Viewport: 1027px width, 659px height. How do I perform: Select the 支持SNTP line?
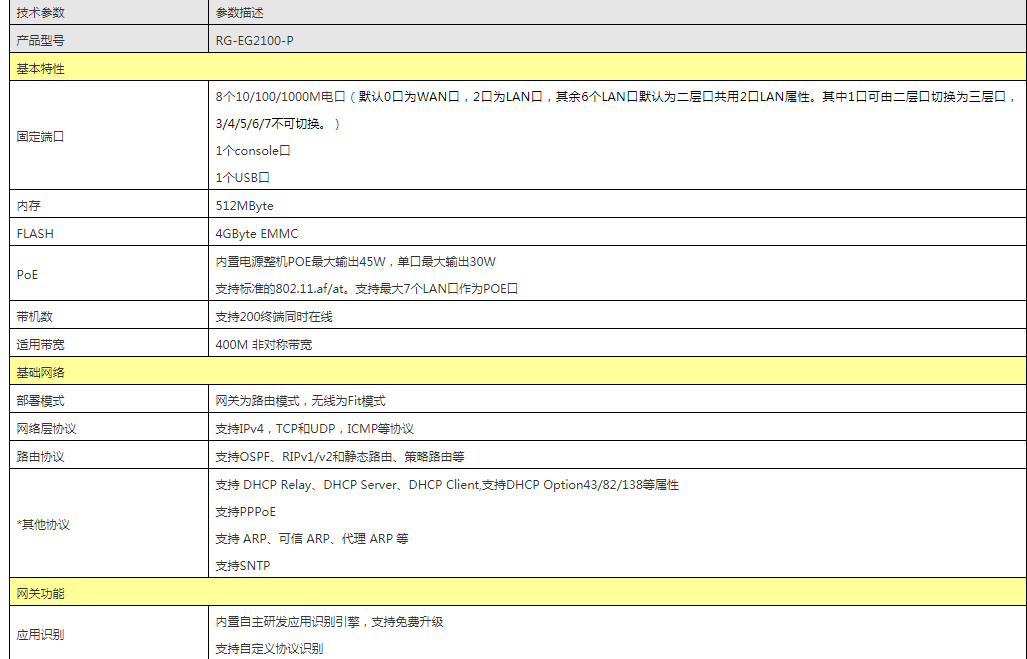coord(242,565)
